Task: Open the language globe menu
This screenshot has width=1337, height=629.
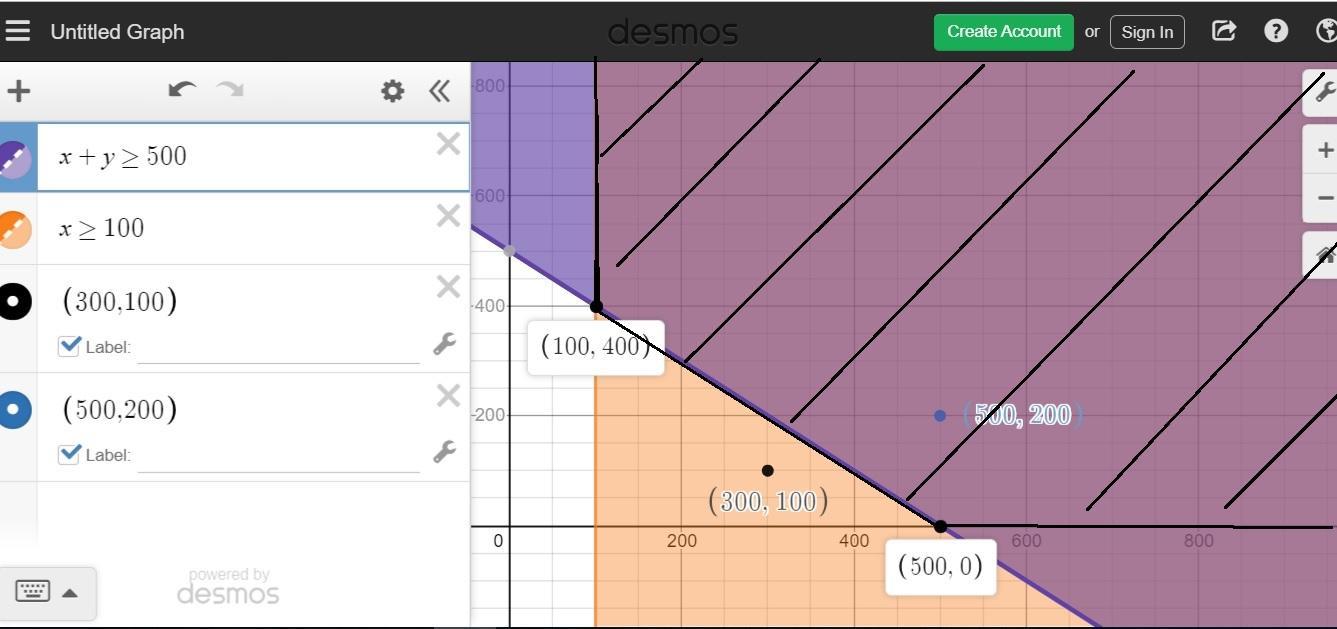Action: click(x=1327, y=31)
